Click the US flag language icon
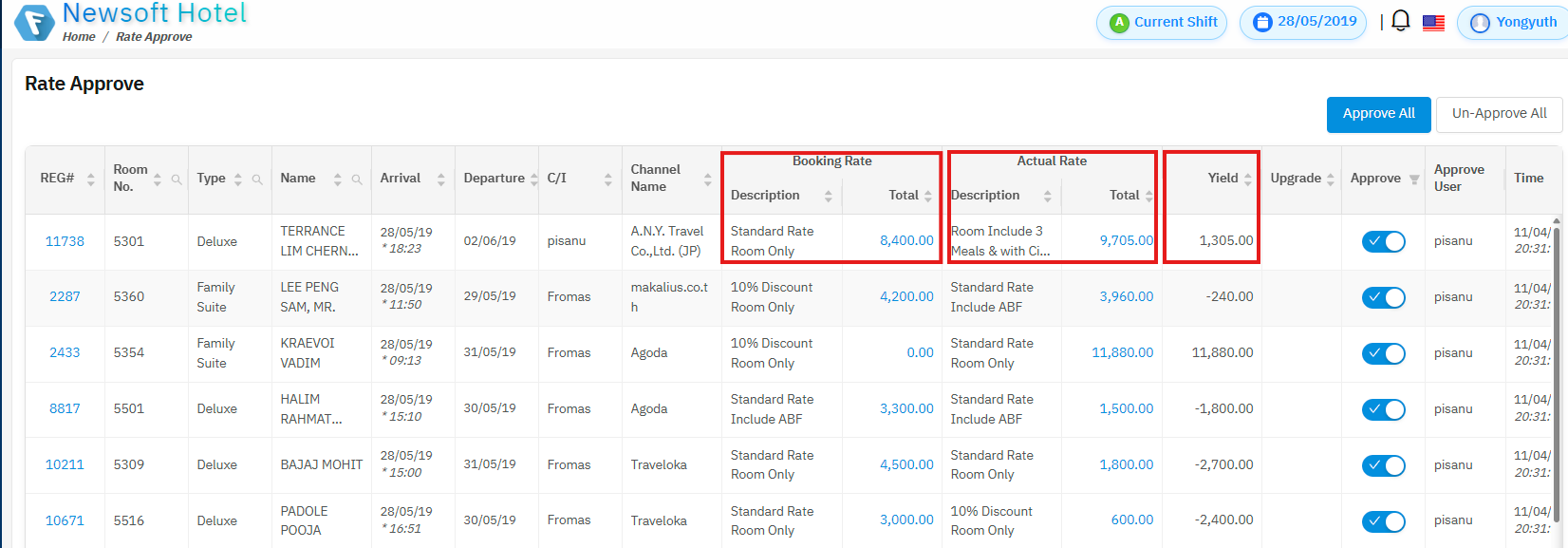Screen dimensions: 1568x548 [x=1433, y=23]
